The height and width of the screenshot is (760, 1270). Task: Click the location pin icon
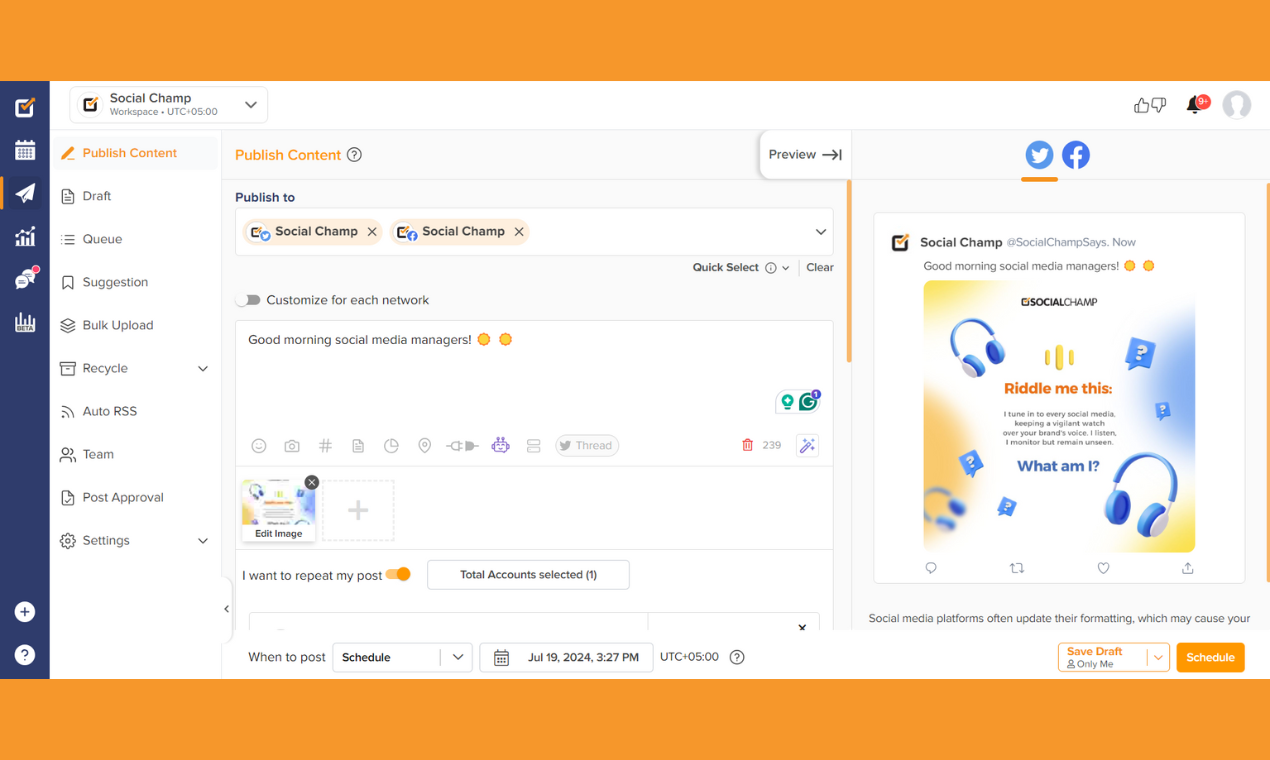click(x=424, y=445)
